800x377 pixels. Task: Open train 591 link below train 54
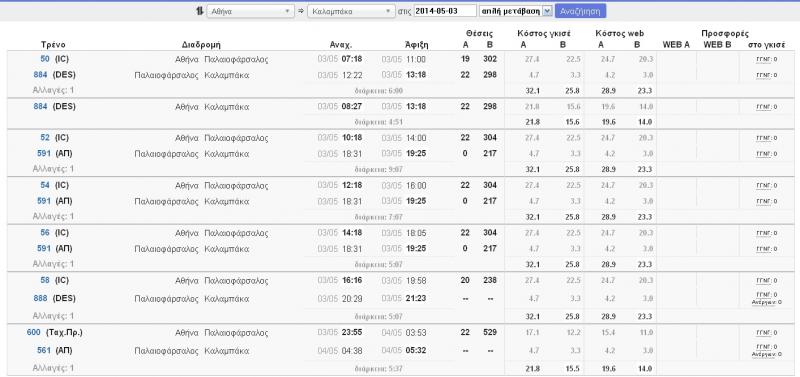click(x=44, y=201)
